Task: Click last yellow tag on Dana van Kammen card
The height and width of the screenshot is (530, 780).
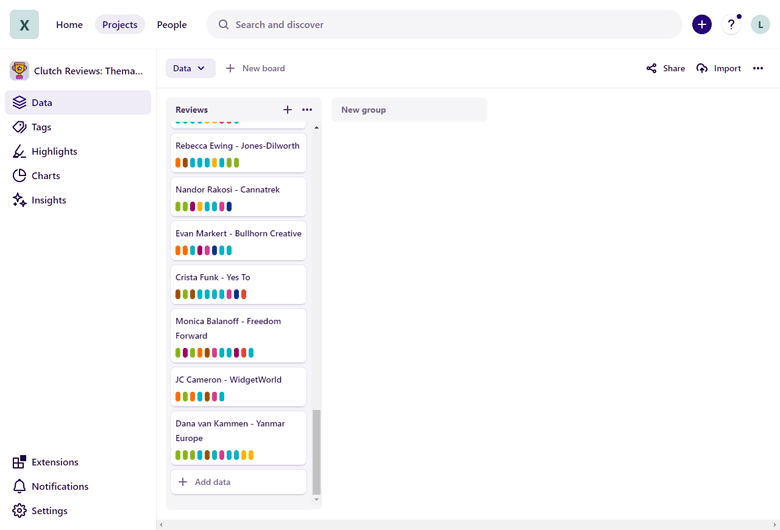Action: point(251,455)
